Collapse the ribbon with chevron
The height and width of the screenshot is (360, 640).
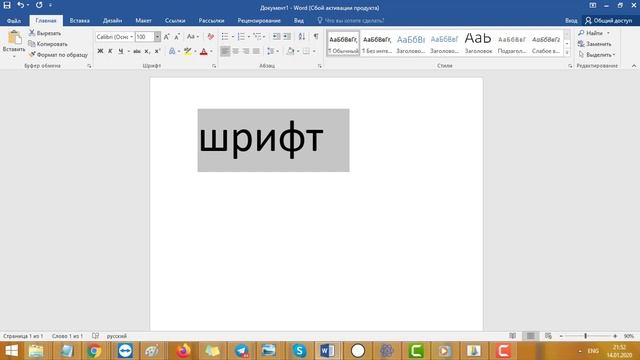(x=634, y=66)
